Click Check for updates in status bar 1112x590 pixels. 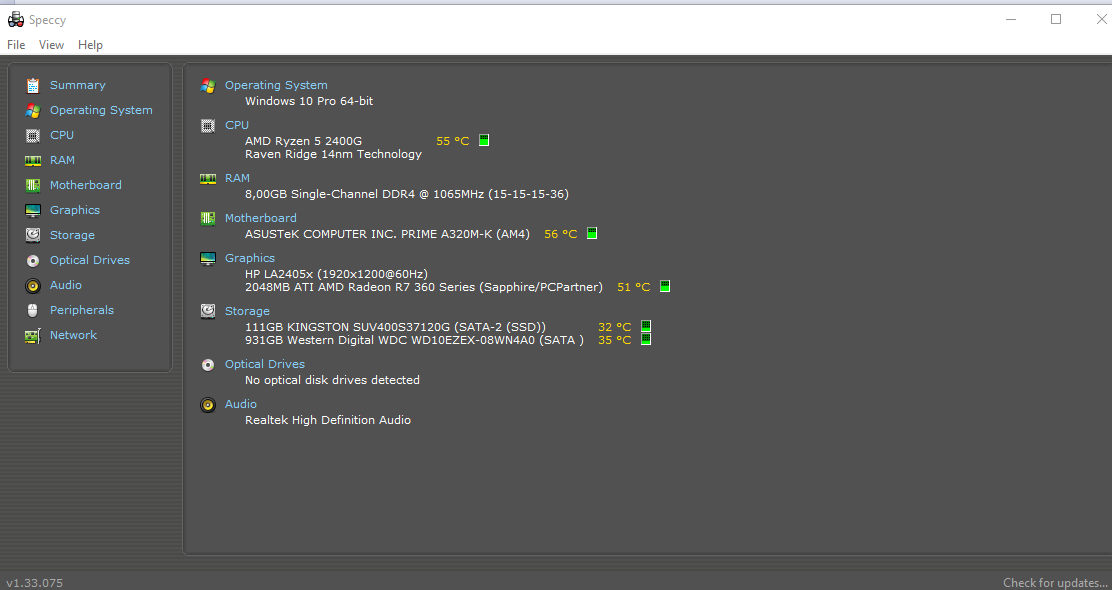(x=1057, y=583)
